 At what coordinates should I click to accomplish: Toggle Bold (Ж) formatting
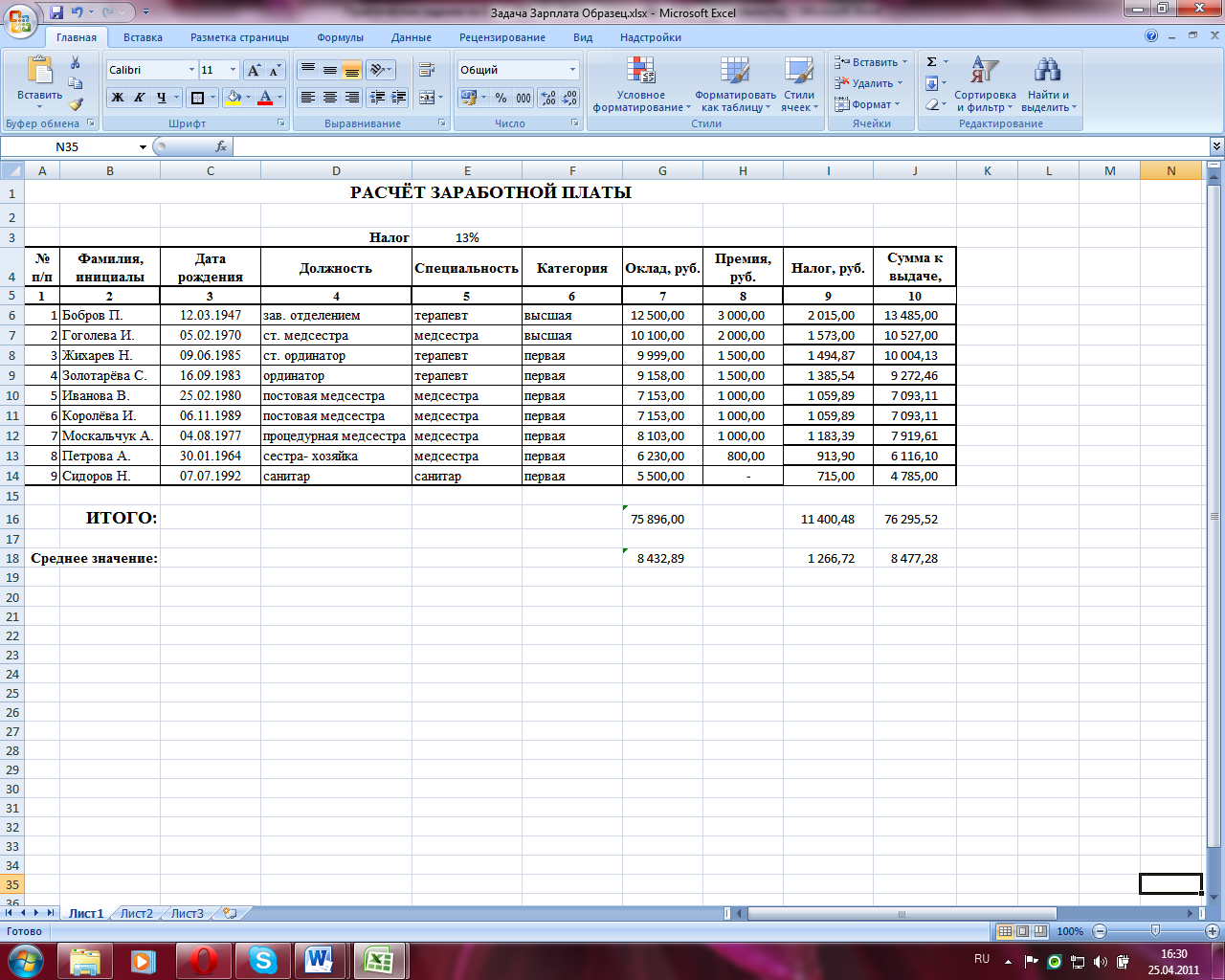pyautogui.click(x=118, y=98)
